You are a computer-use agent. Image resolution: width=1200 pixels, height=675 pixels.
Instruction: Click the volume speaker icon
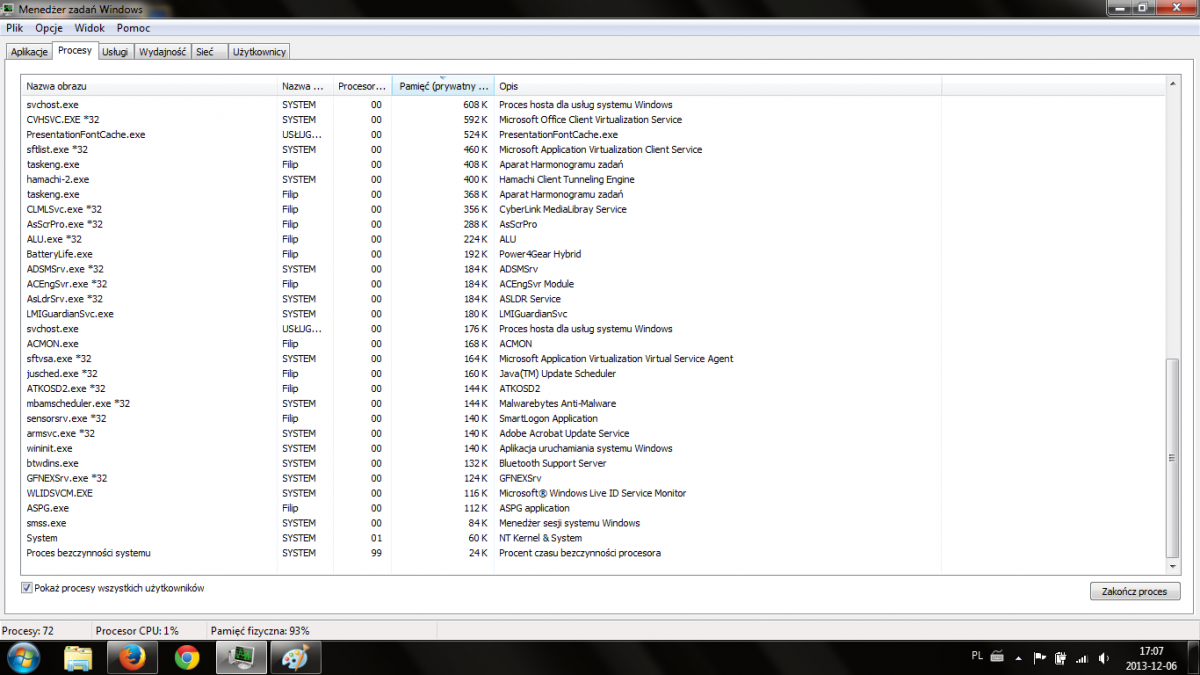click(x=1102, y=658)
